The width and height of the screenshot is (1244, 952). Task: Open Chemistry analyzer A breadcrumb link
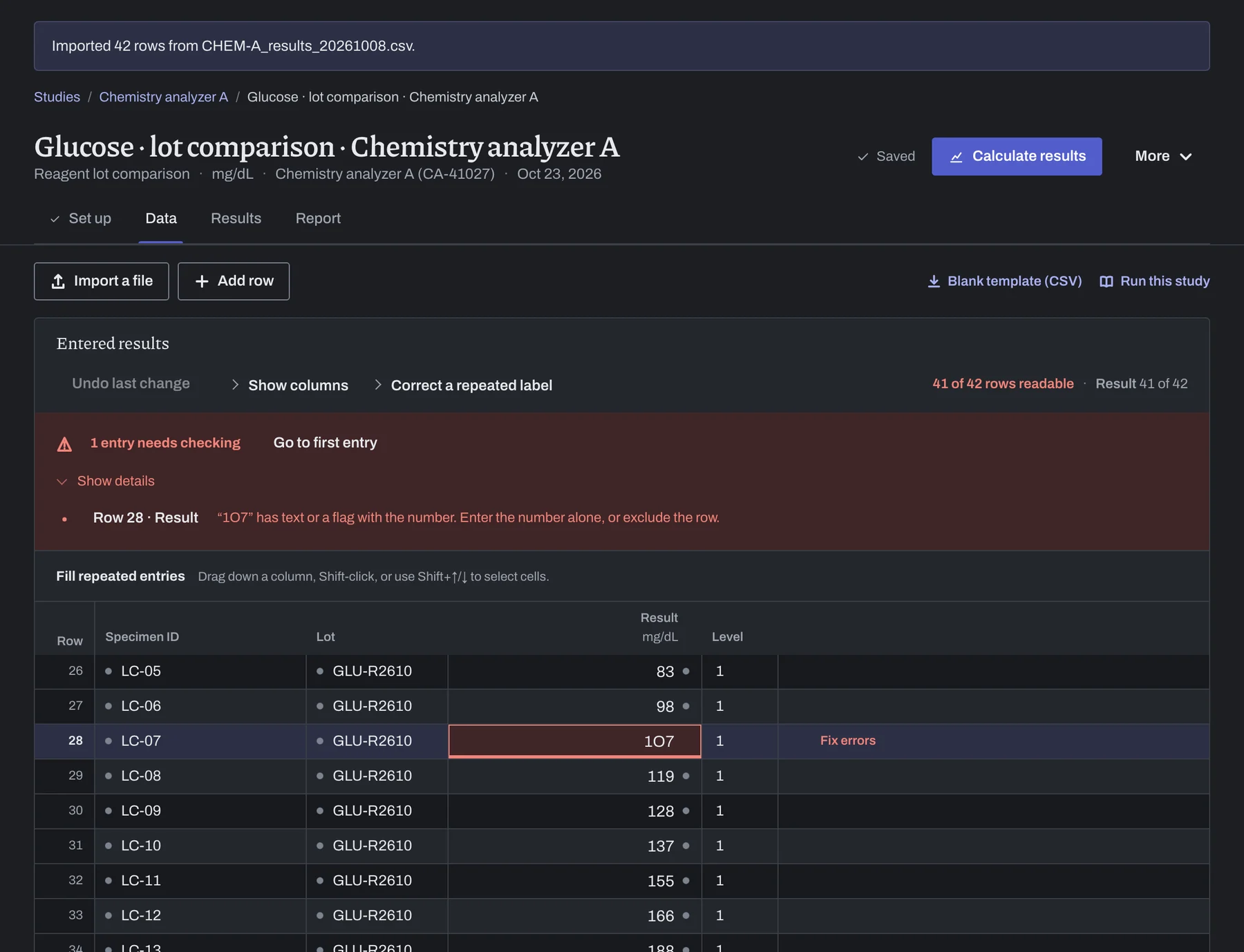tap(163, 97)
